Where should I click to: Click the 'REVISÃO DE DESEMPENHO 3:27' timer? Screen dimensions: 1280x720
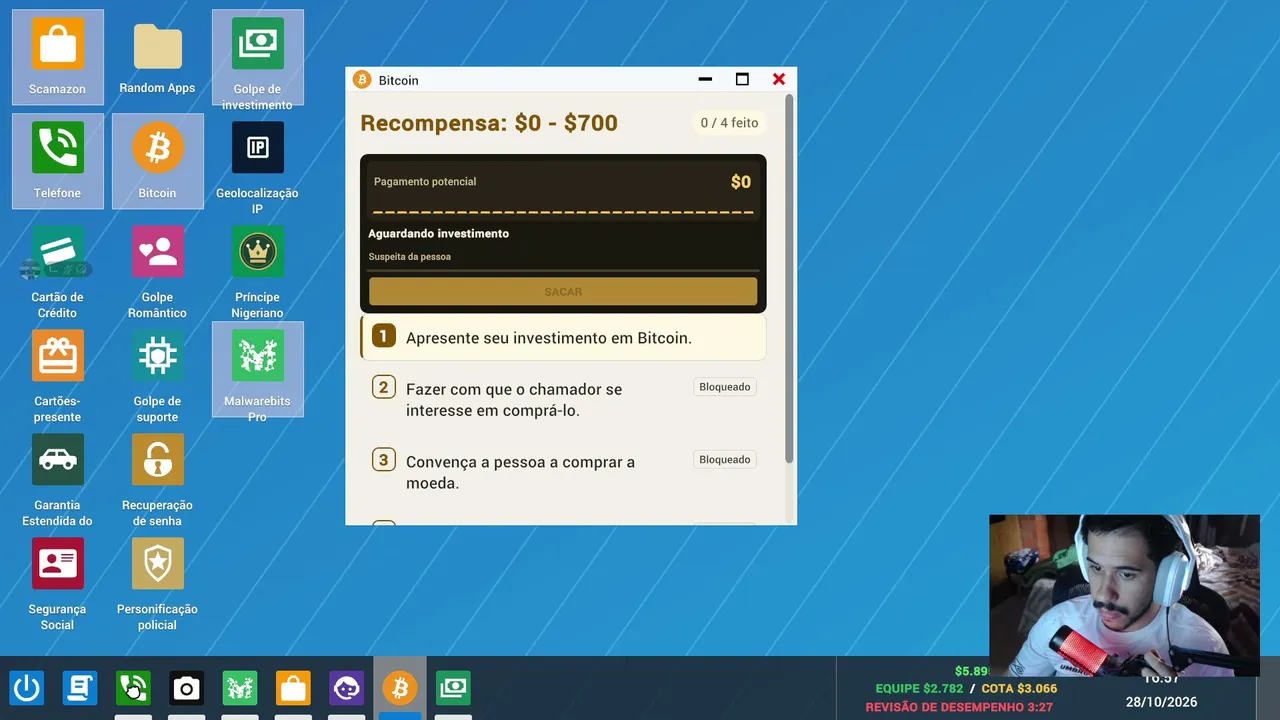pos(959,707)
